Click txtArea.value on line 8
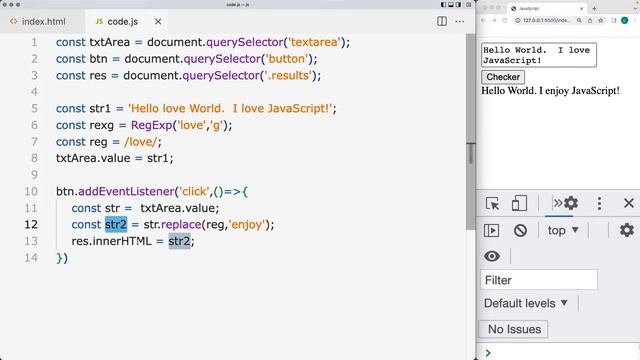Screen dimensions: 640x360 coord(93,158)
